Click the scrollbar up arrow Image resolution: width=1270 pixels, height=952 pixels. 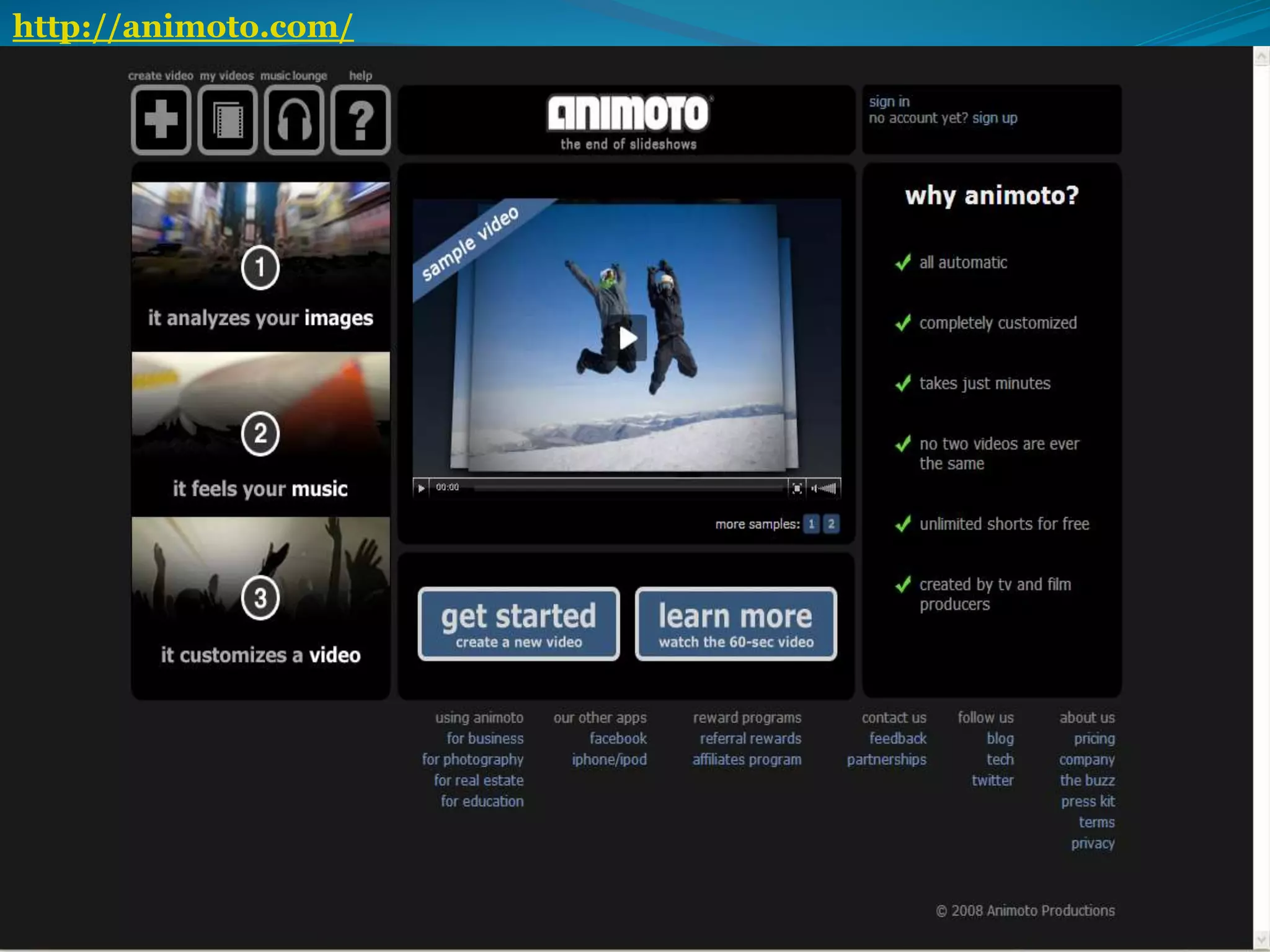(1261, 57)
